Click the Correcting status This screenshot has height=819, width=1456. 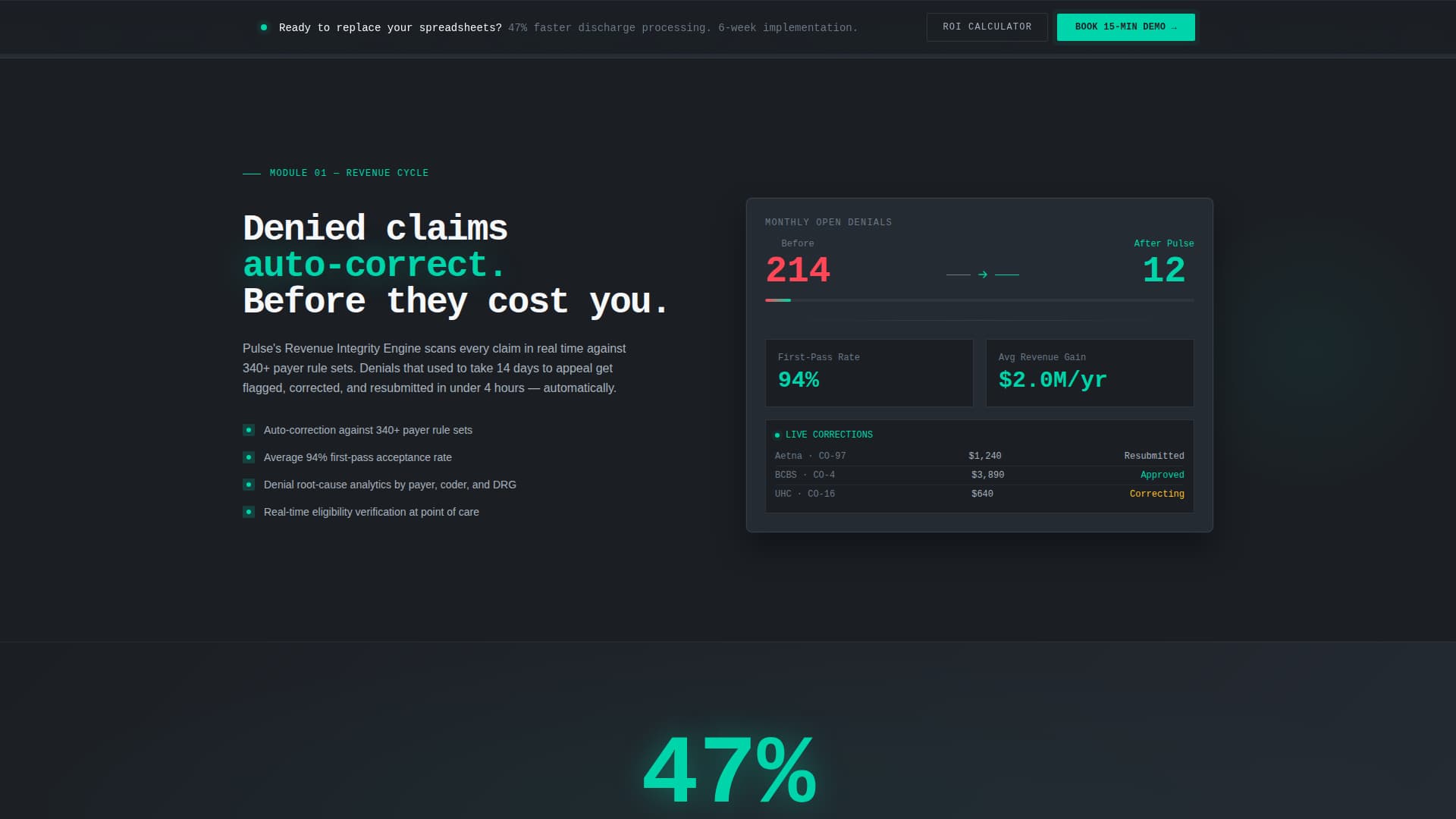[x=1157, y=494]
